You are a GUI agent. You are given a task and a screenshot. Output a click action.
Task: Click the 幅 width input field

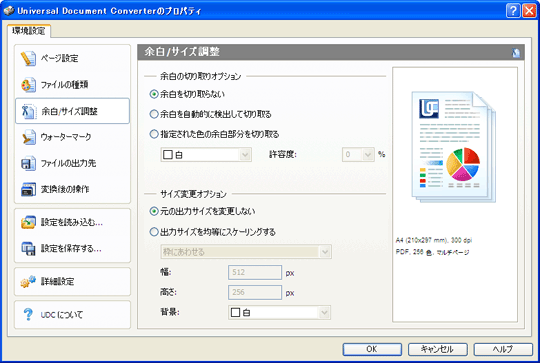tap(255, 272)
